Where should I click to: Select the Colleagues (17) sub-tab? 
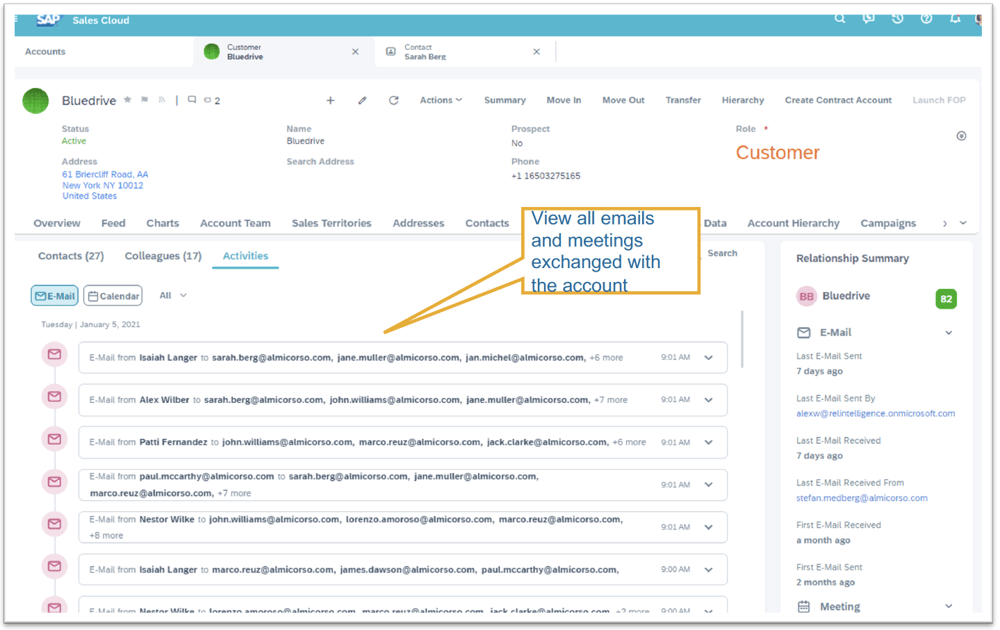163,256
